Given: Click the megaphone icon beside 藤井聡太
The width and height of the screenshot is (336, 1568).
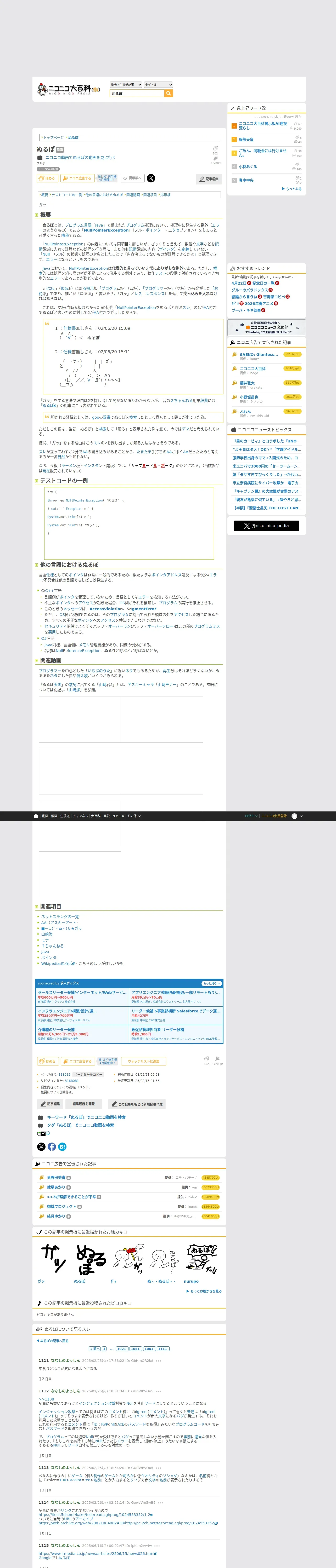Looking at the screenshot, I should (x=234, y=383).
